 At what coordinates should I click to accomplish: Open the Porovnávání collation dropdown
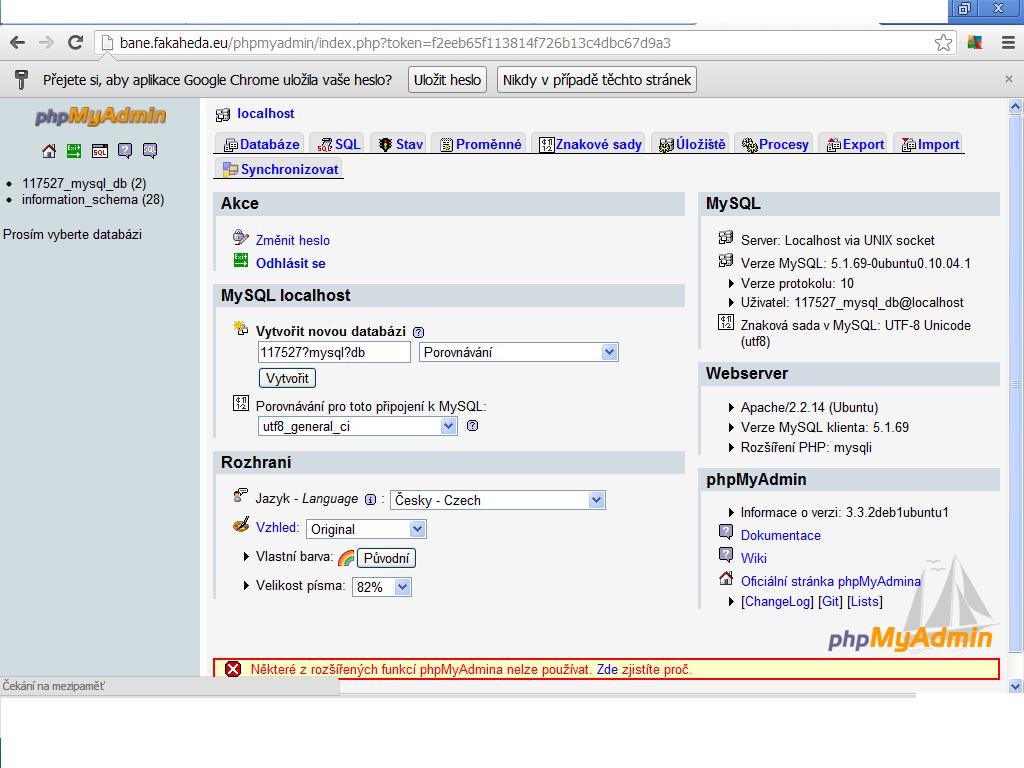[519, 353]
